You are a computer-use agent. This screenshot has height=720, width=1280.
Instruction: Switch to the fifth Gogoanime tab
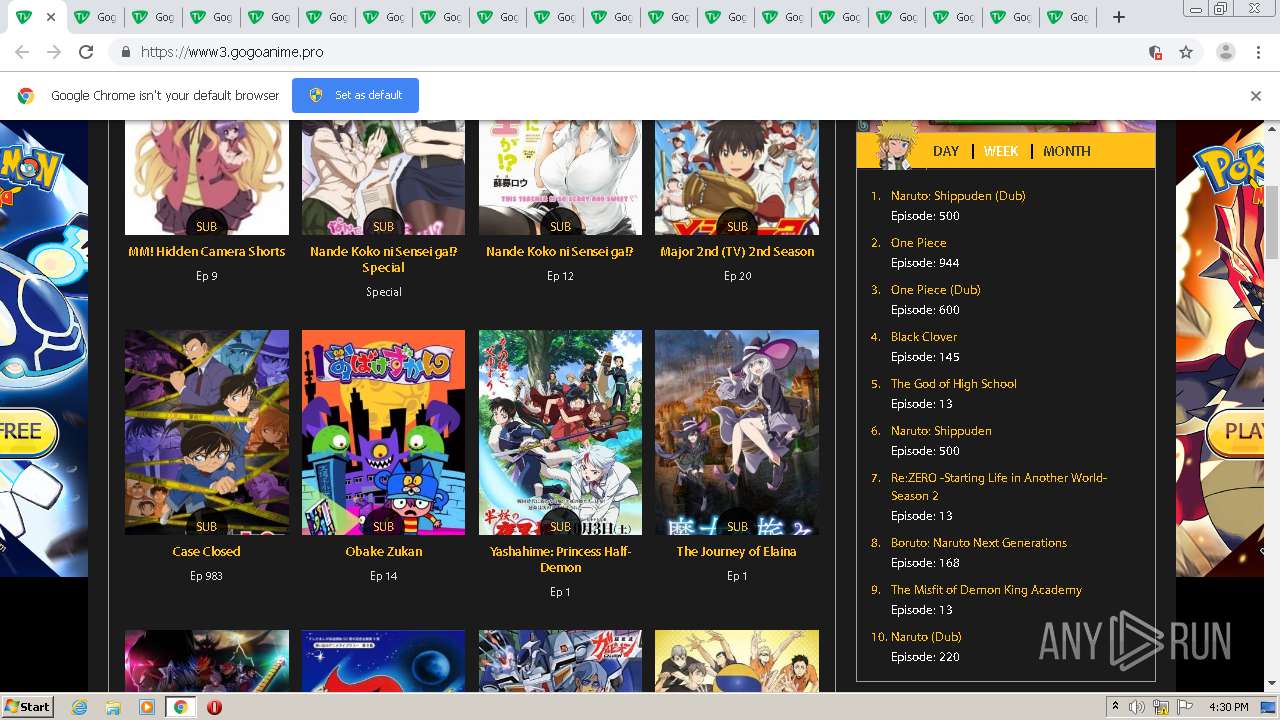point(269,17)
